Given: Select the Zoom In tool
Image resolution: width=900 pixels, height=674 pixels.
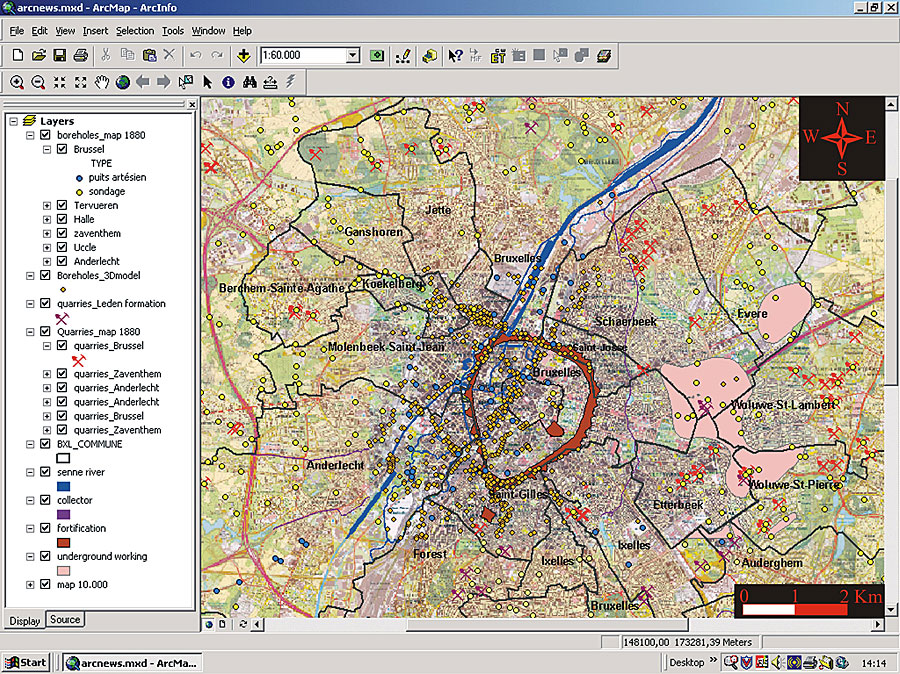Looking at the screenshot, I should pyautogui.click(x=17, y=82).
